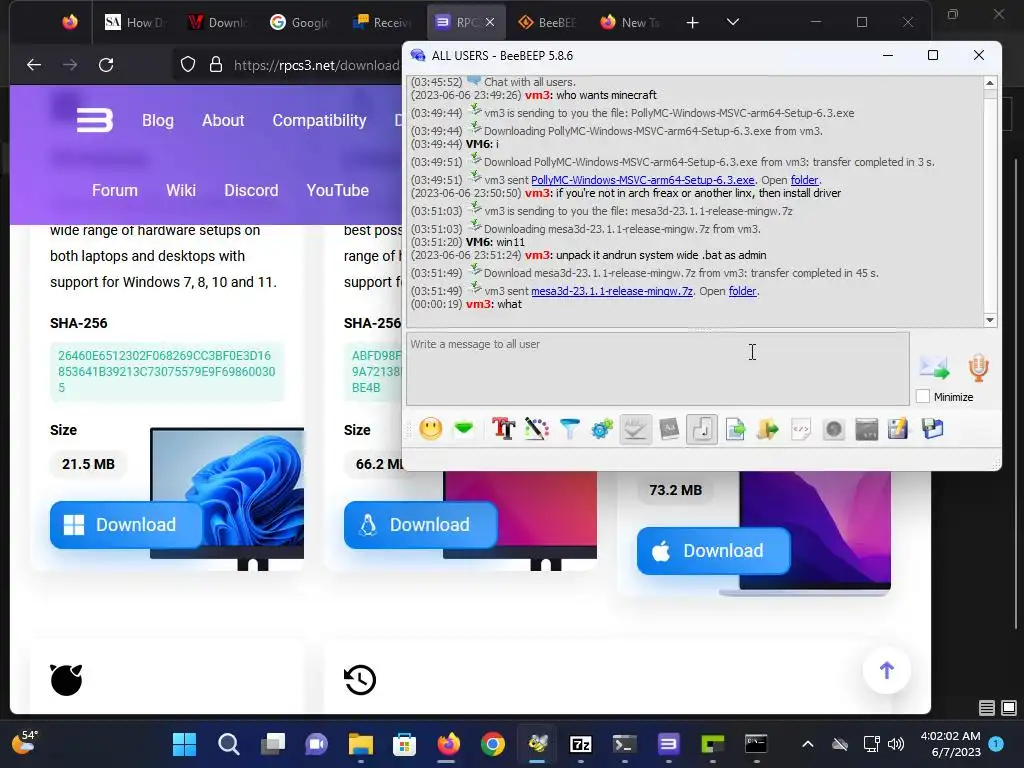Toggle the beep sound music note icon

tap(702, 429)
